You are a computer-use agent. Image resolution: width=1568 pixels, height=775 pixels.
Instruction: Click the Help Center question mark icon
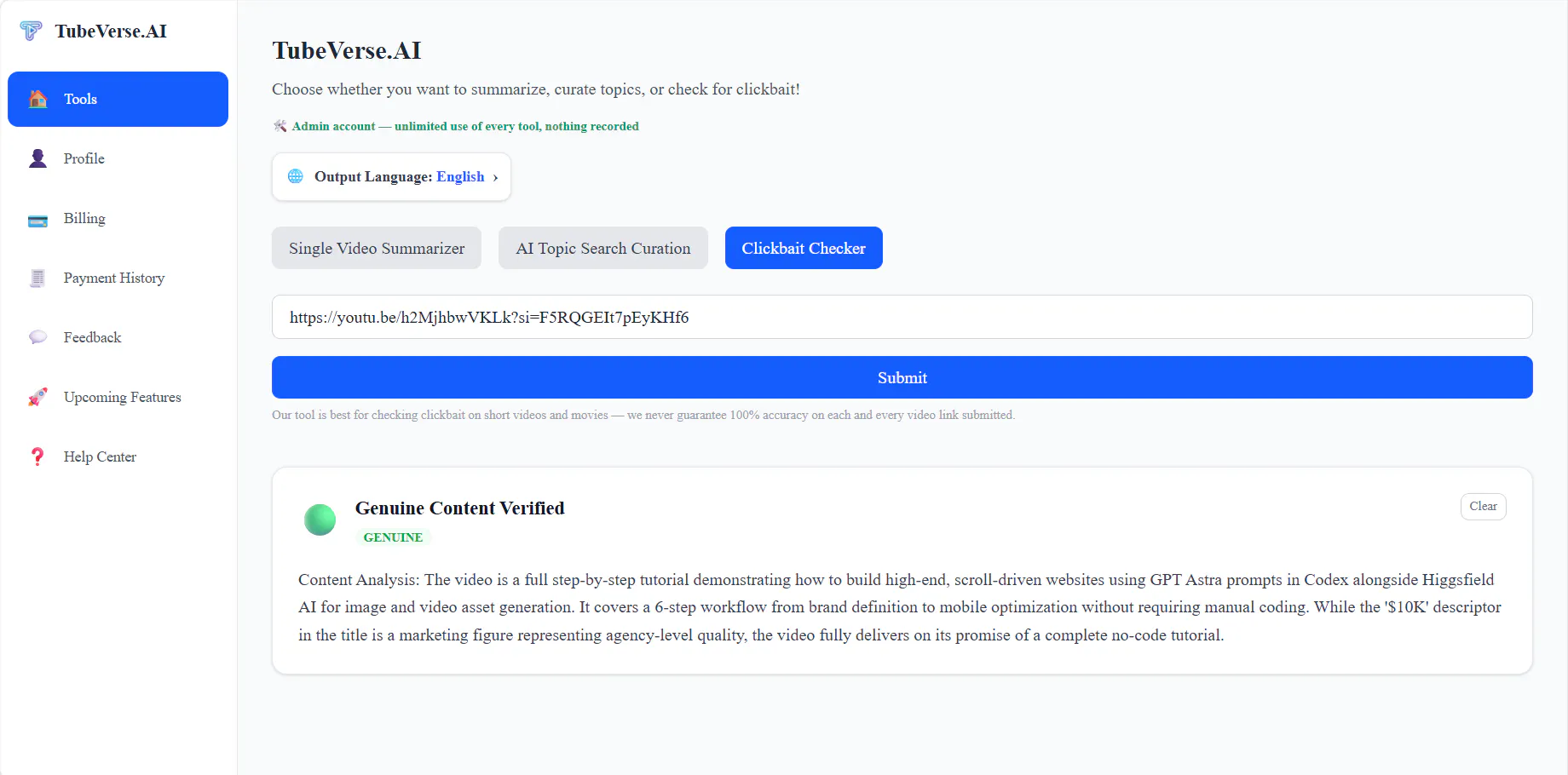37,456
